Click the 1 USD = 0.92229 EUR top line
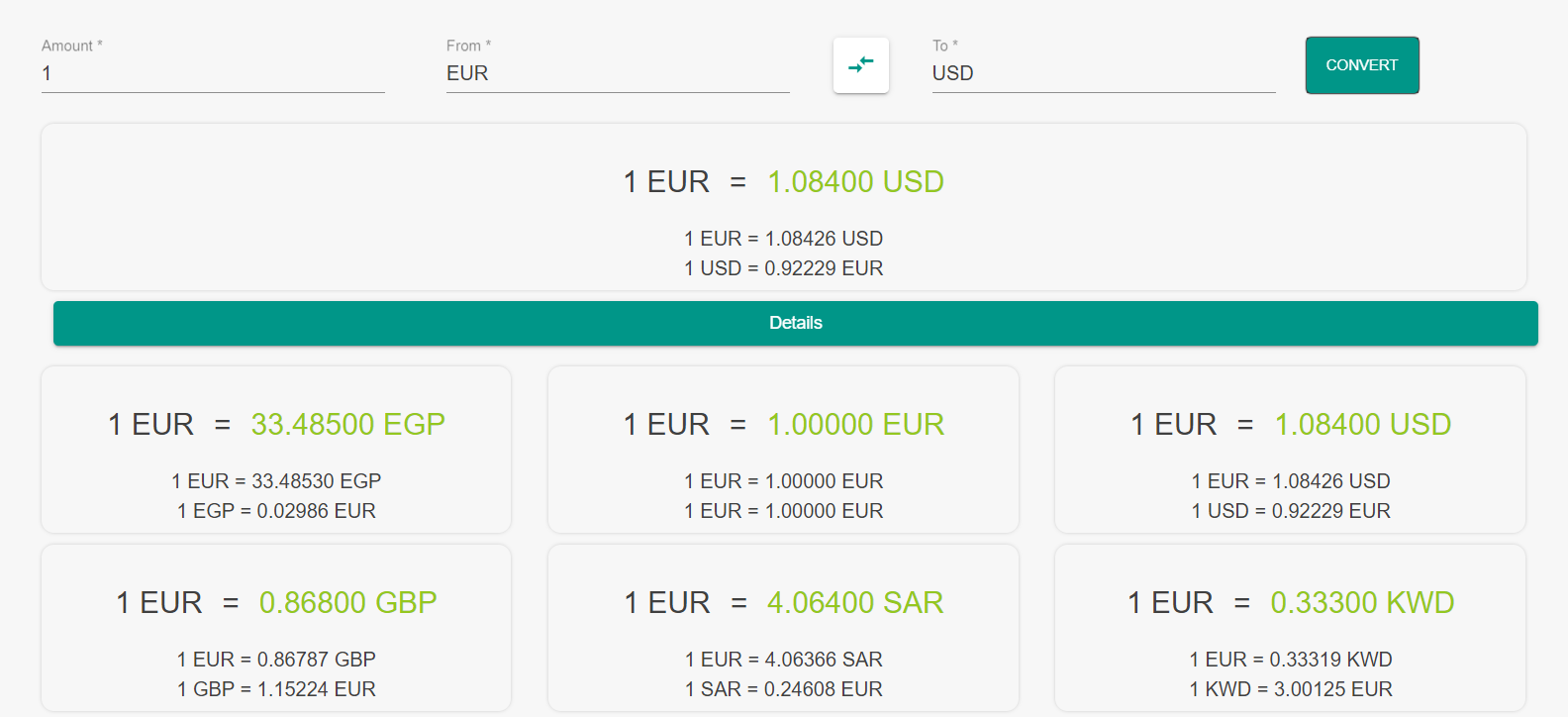The image size is (1568, 717). coord(783,268)
